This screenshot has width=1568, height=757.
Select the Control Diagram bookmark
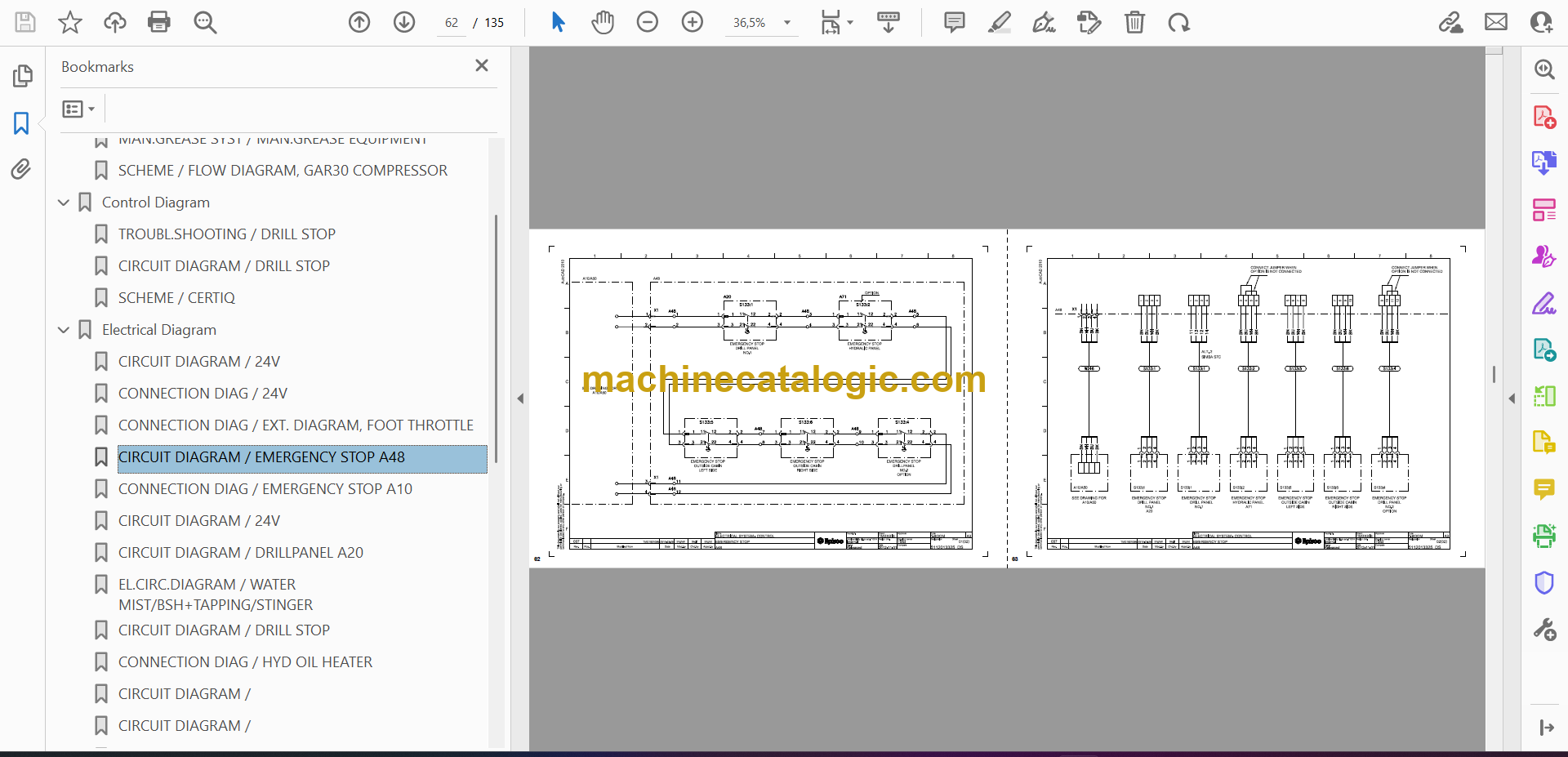pos(156,203)
